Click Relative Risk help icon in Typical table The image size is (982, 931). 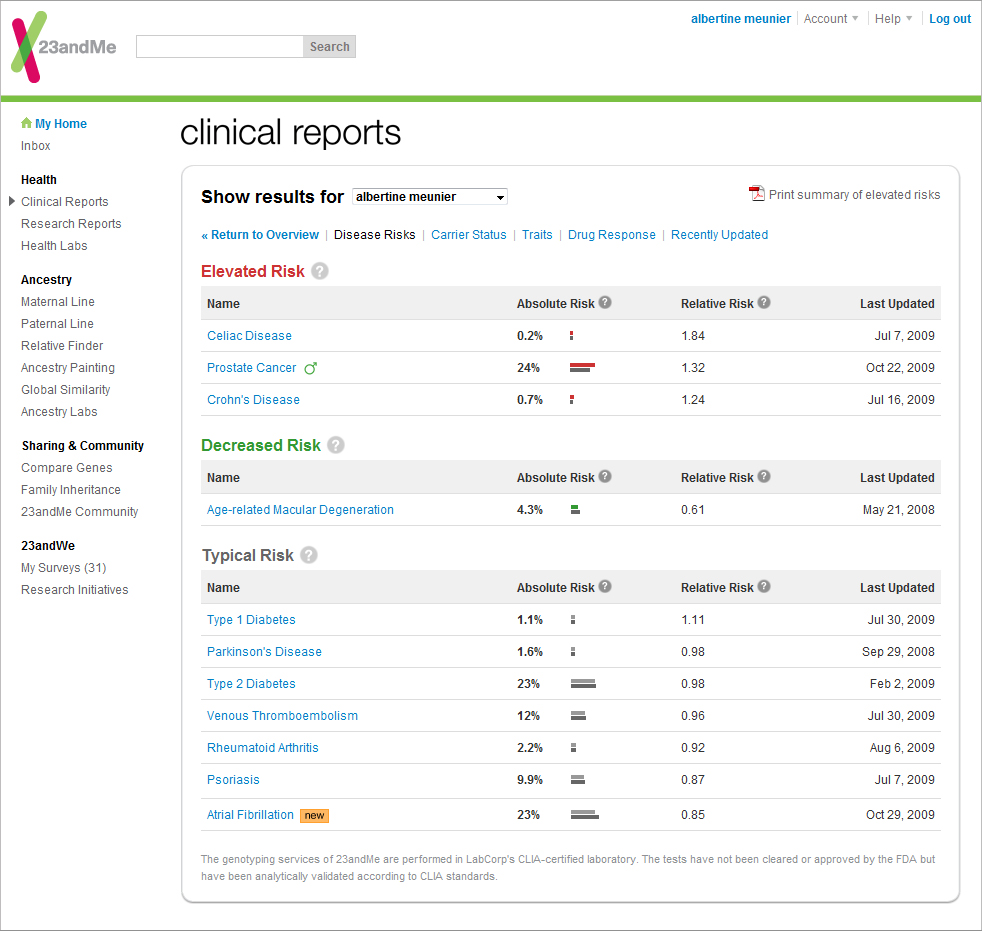764,587
